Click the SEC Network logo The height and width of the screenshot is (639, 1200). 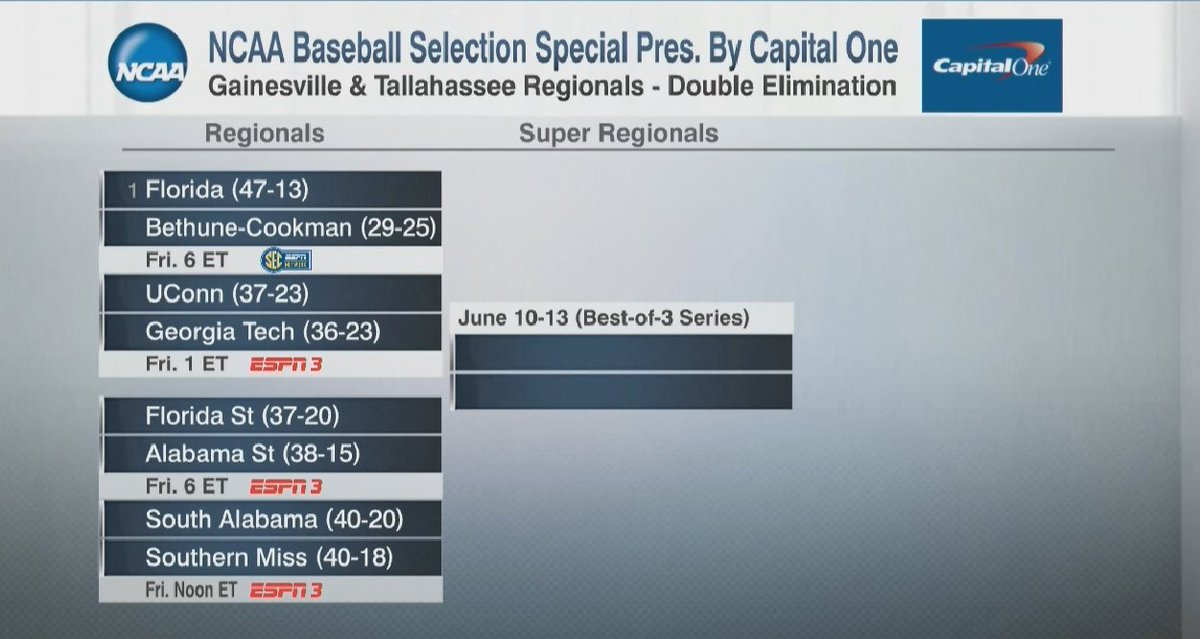point(285,261)
